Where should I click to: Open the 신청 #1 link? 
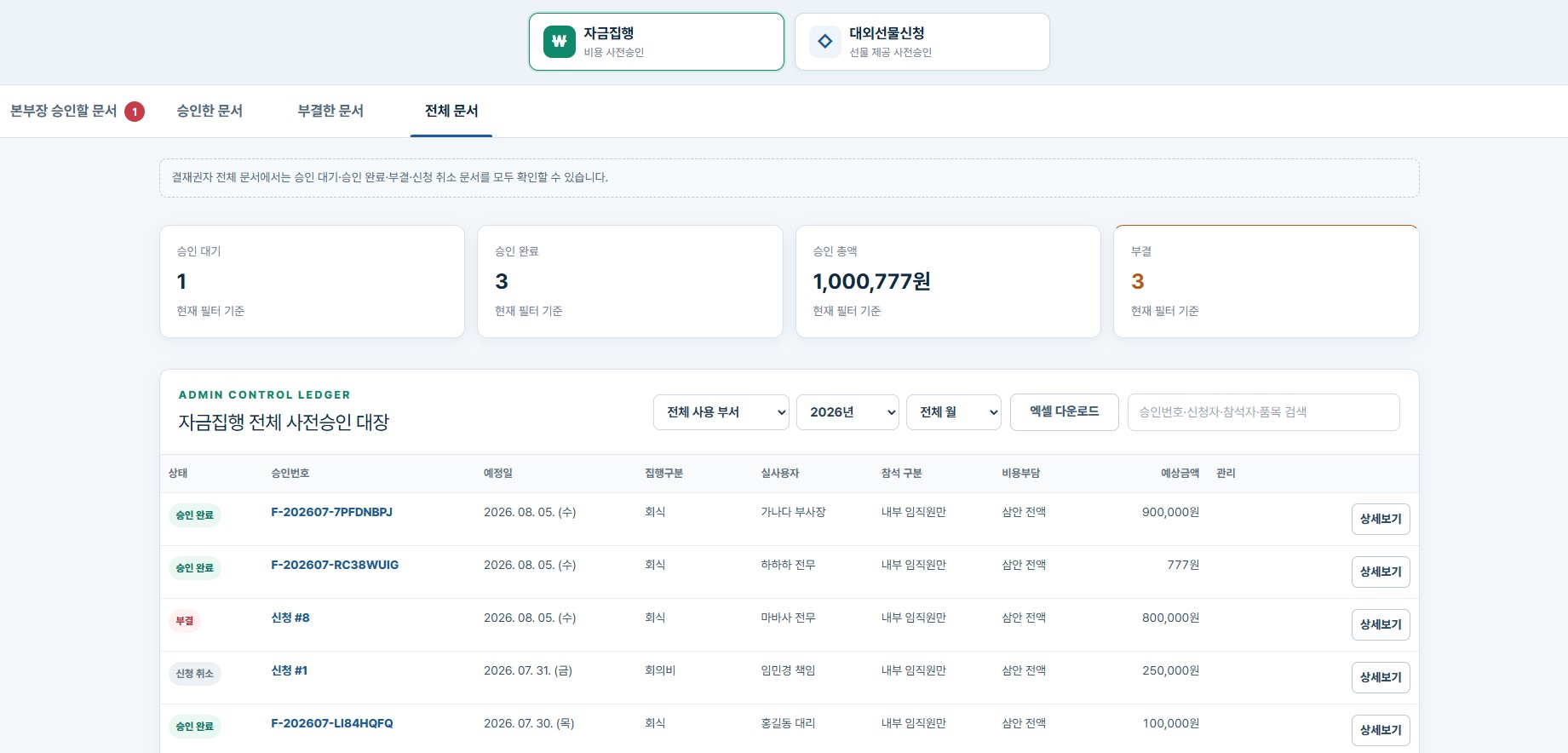290,670
